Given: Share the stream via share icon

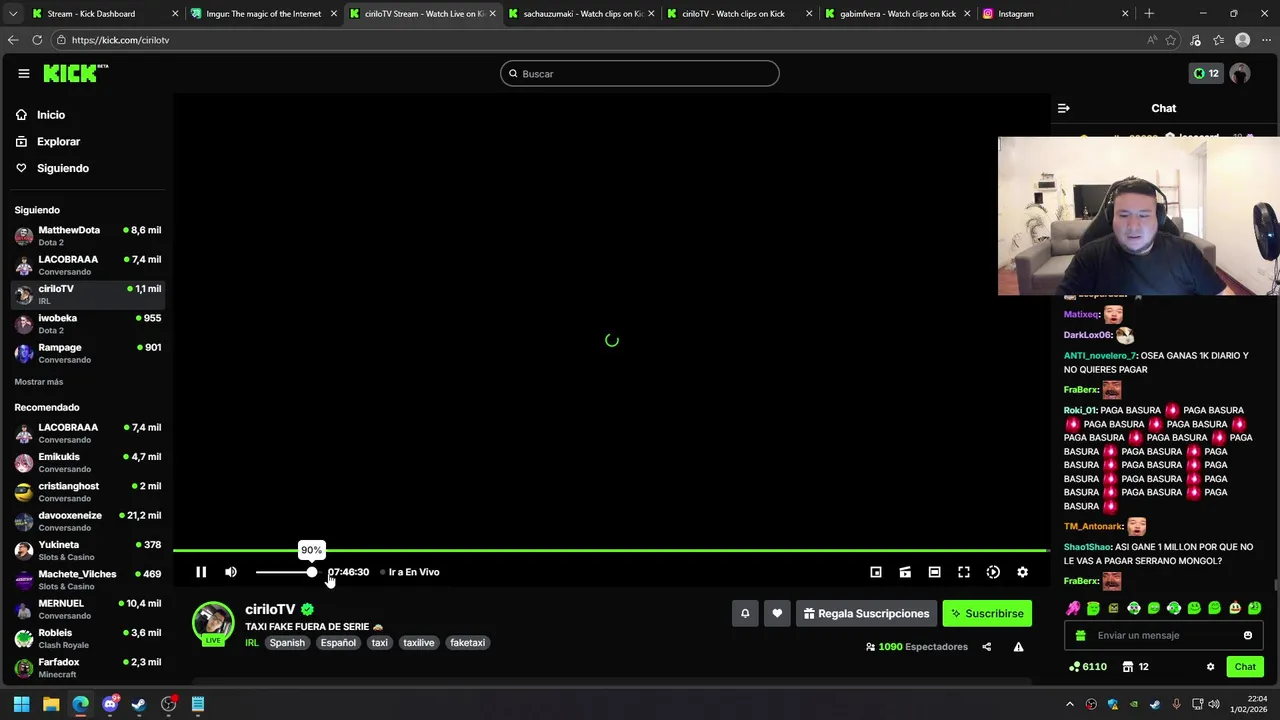Looking at the screenshot, I should click(986, 647).
